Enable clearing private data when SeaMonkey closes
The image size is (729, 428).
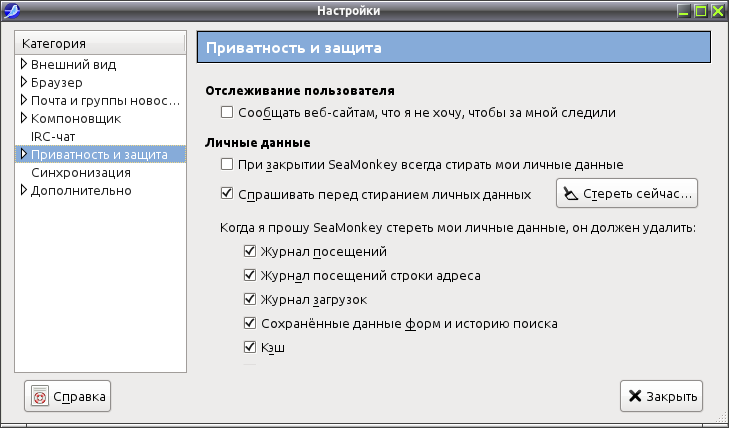[227, 164]
